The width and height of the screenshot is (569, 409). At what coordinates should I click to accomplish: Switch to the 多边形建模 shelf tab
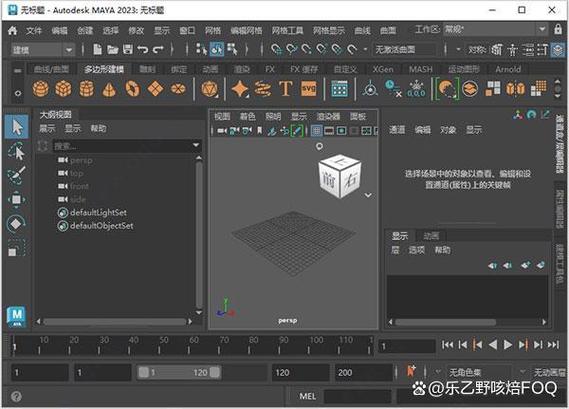[x=104, y=69]
